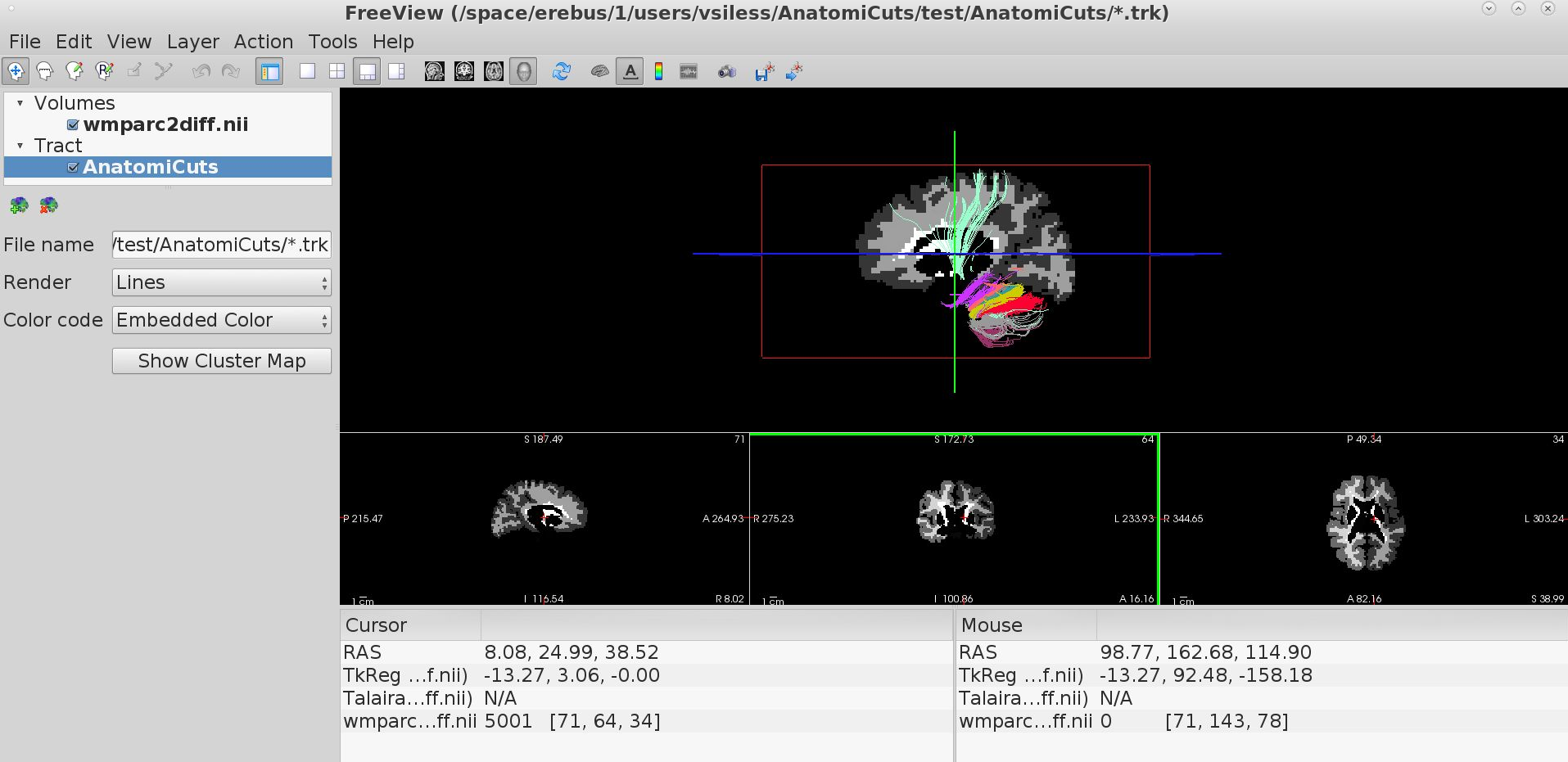Select the 3D head view icon
This screenshot has width=1568, height=762.
point(523,72)
